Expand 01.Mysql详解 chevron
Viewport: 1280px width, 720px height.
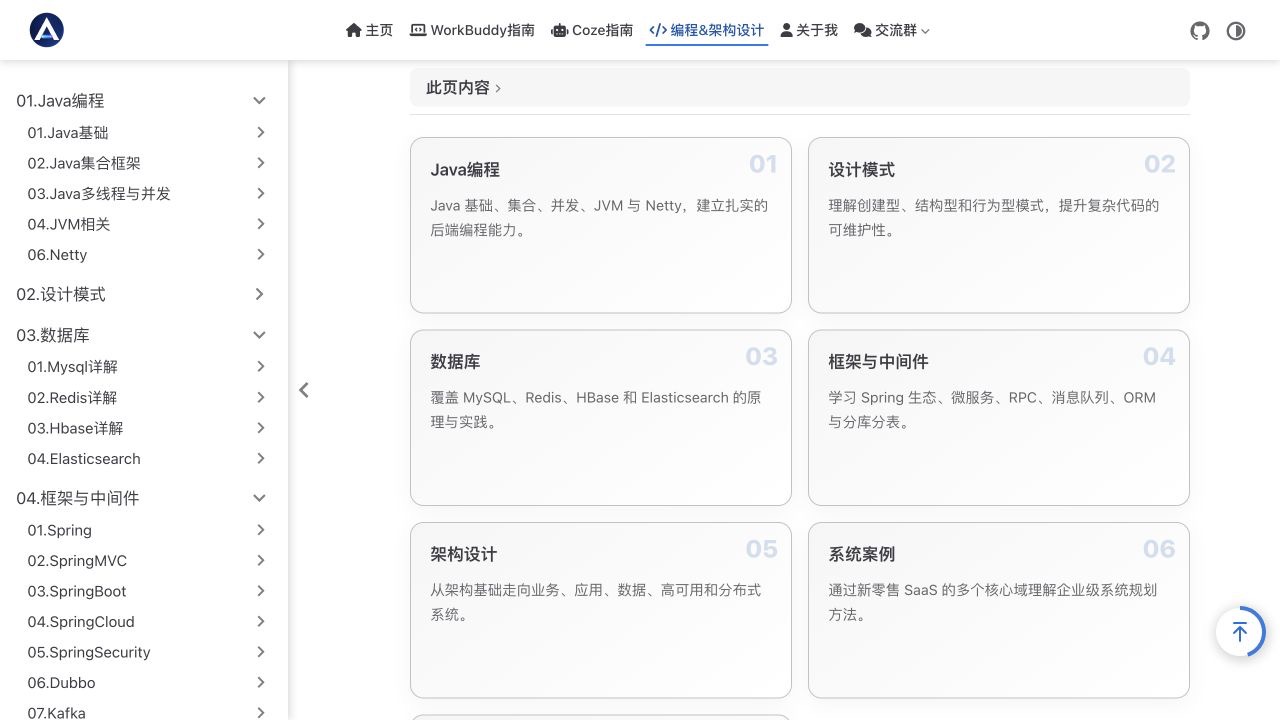click(x=260, y=367)
